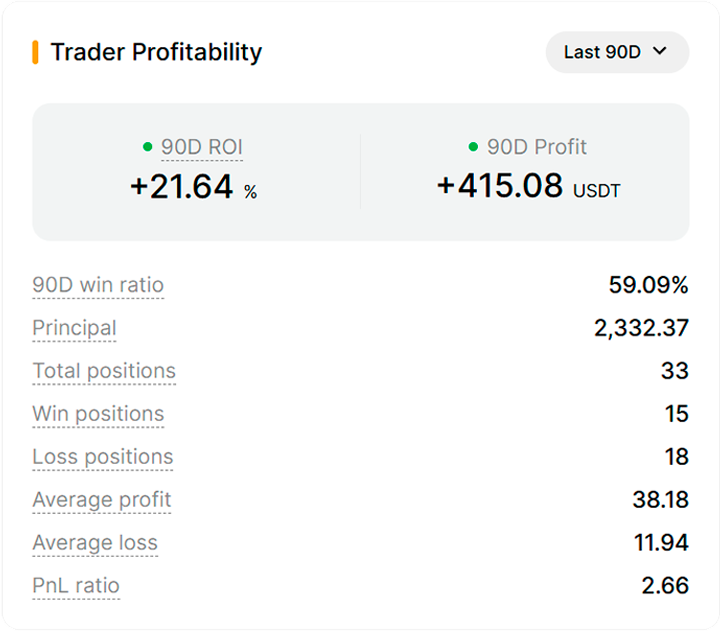Click the chevron arrow beside Last 90D
The width and height of the screenshot is (720, 631).
click(x=660, y=51)
